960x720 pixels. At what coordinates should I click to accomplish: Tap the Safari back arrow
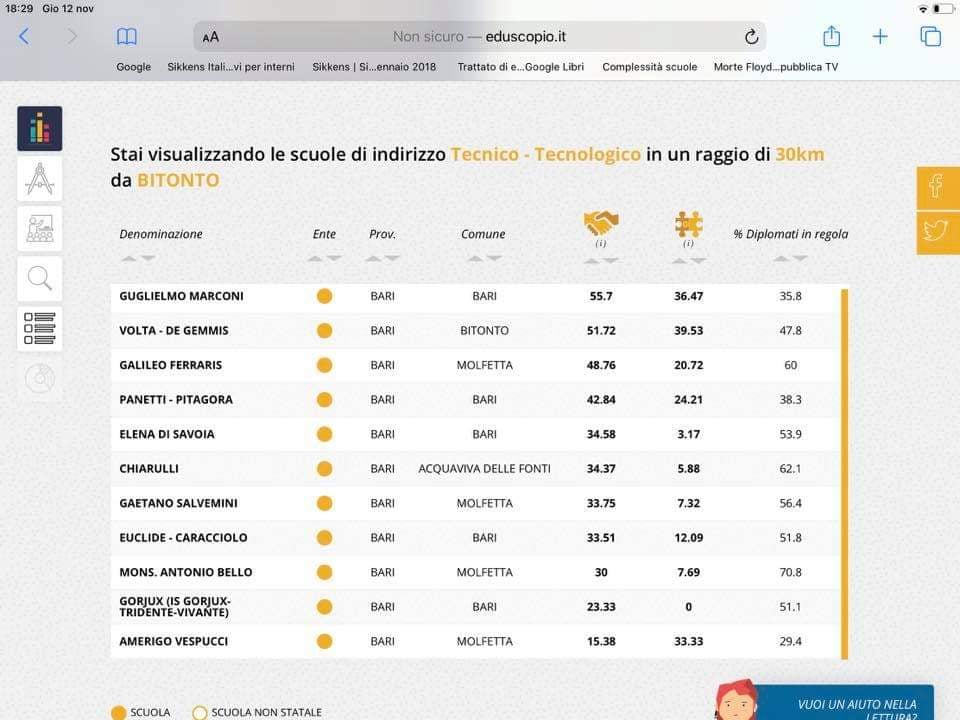pyautogui.click(x=24, y=37)
